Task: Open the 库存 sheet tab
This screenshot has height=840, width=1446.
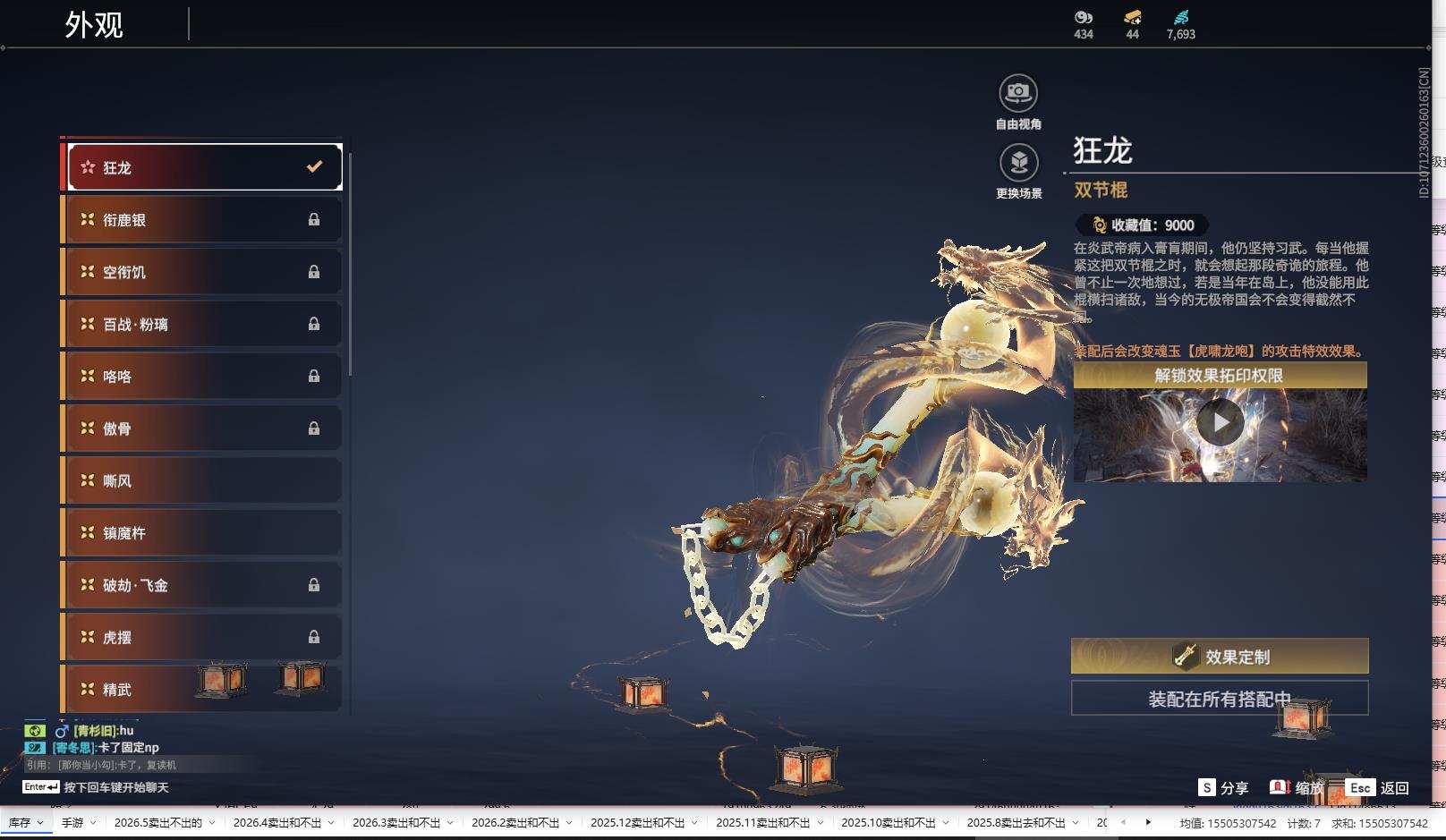Action: coord(20,822)
